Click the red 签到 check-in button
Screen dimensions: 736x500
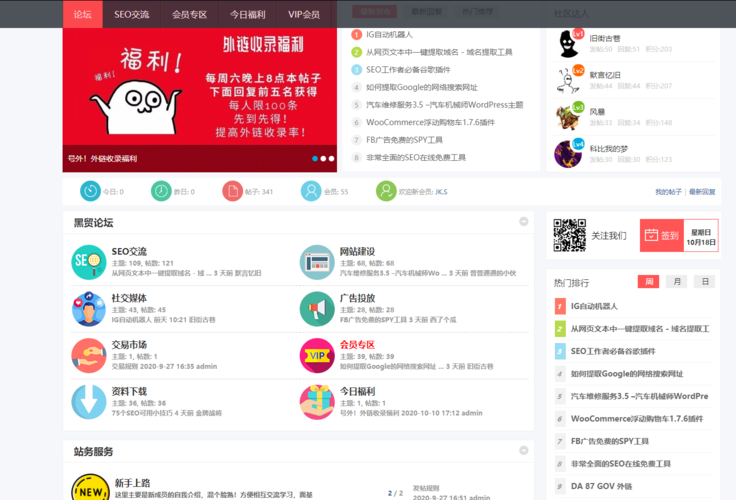pos(662,235)
